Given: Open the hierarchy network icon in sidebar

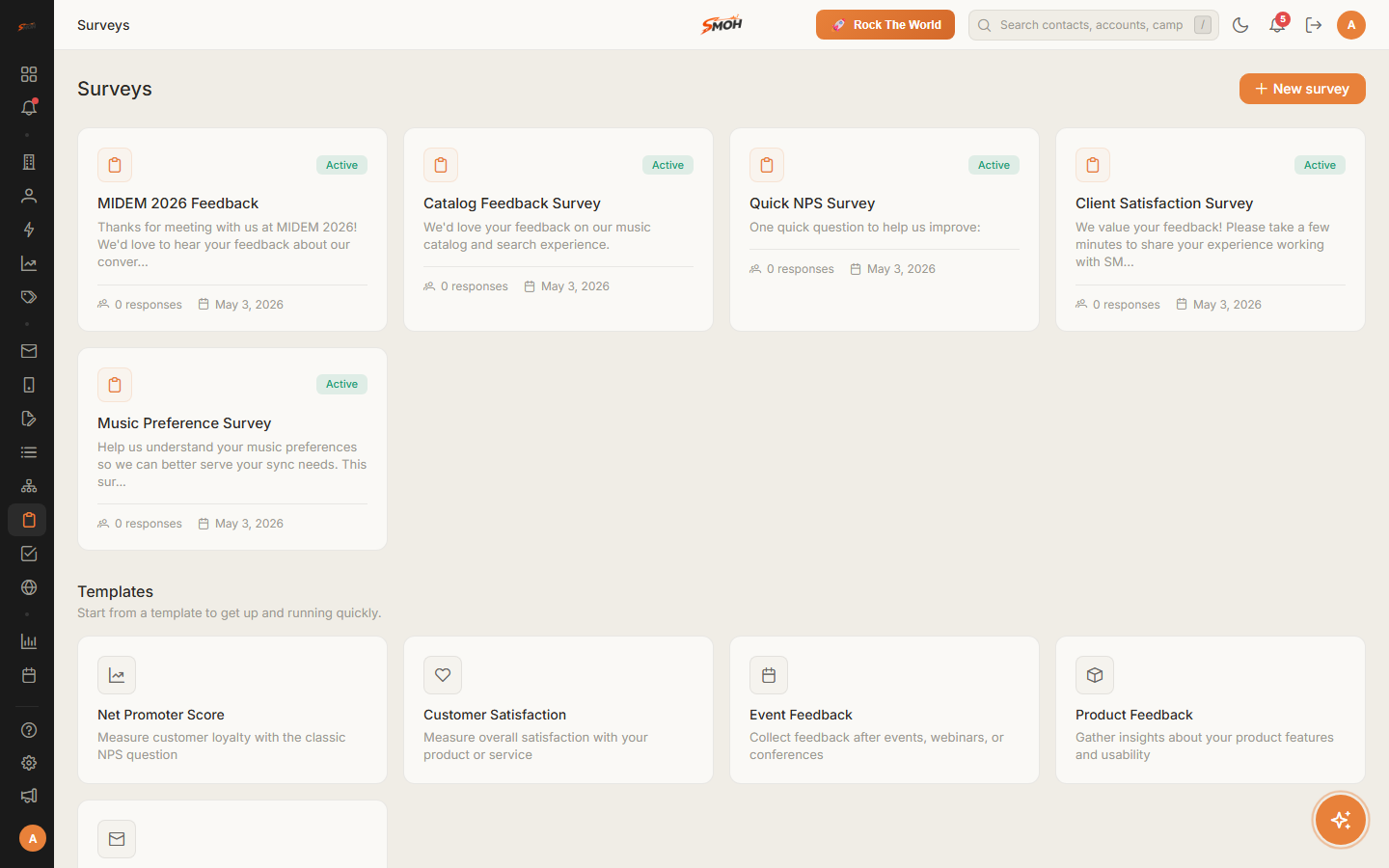Looking at the screenshot, I should [29, 486].
